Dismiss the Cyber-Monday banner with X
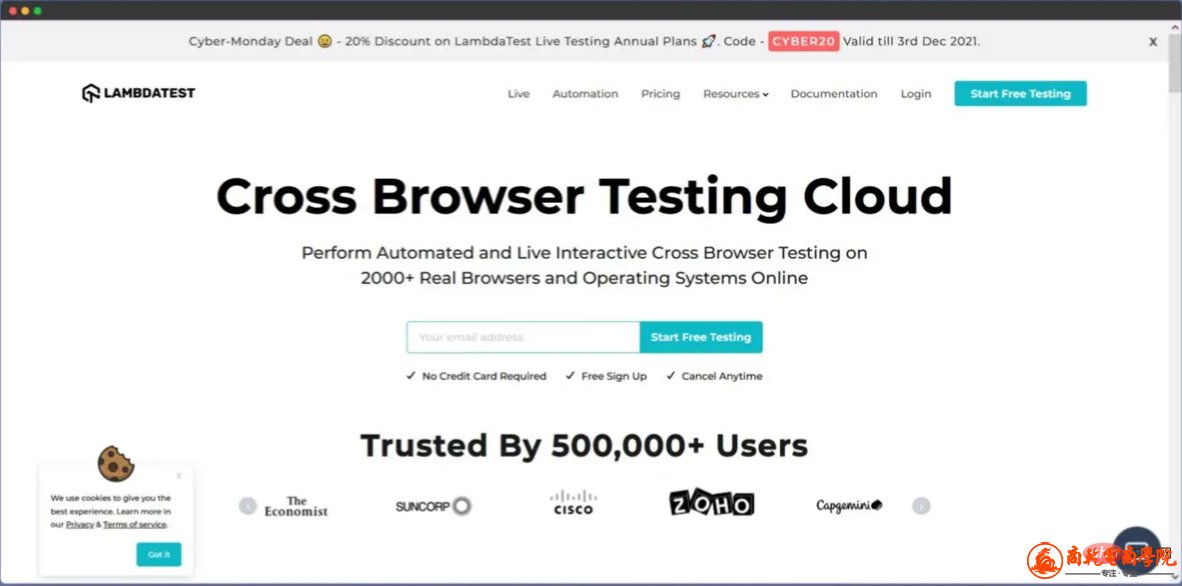The height and width of the screenshot is (586, 1182). (x=1153, y=42)
